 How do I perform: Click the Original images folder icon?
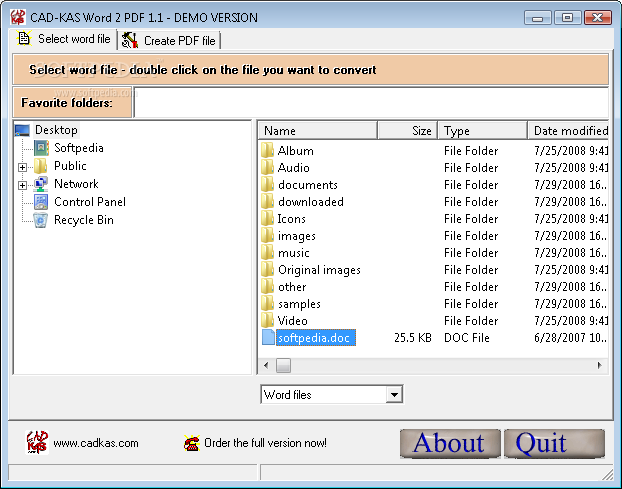pyautogui.click(x=268, y=270)
